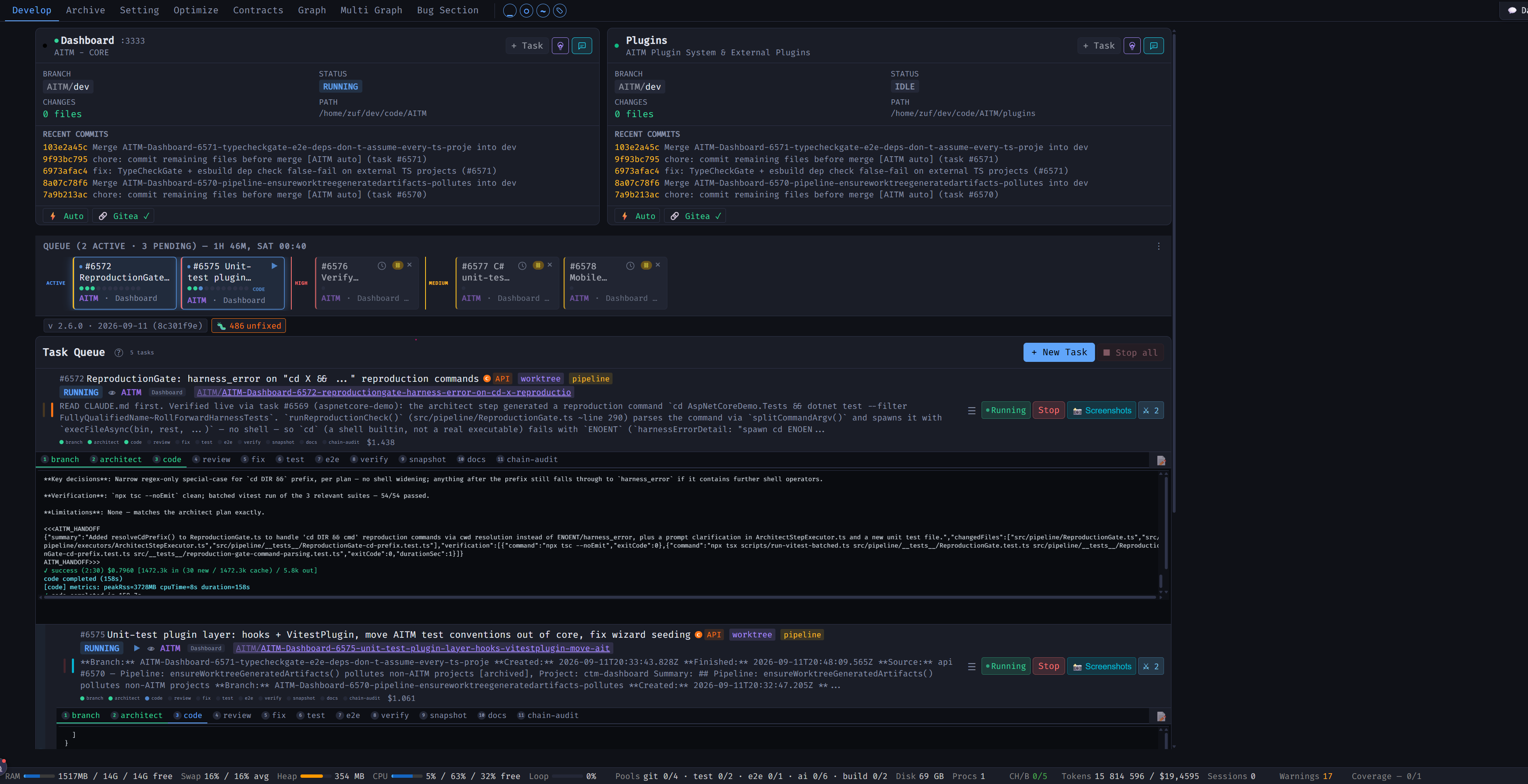1528x784 pixels.
Task: Create a task with the New Task button
Action: (1059, 353)
